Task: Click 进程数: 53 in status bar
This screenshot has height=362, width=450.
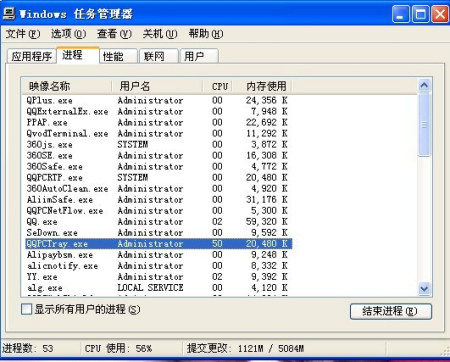Action: (x=28, y=348)
